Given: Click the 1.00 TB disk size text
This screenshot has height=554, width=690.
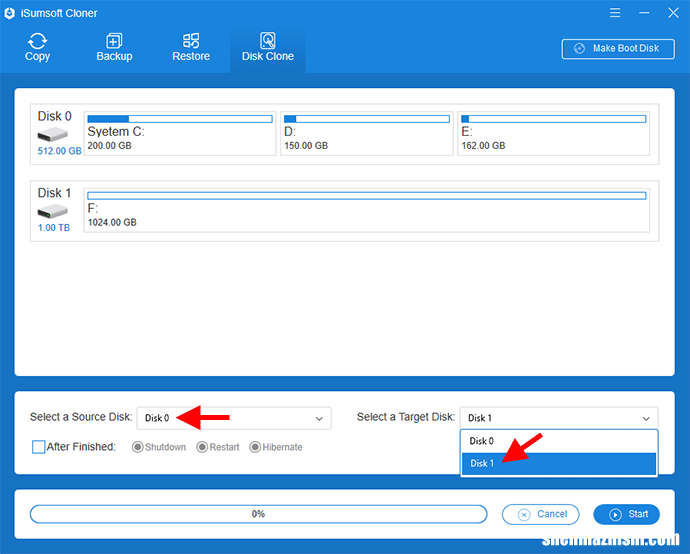Looking at the screenshot, I should [x=54, y=228].
